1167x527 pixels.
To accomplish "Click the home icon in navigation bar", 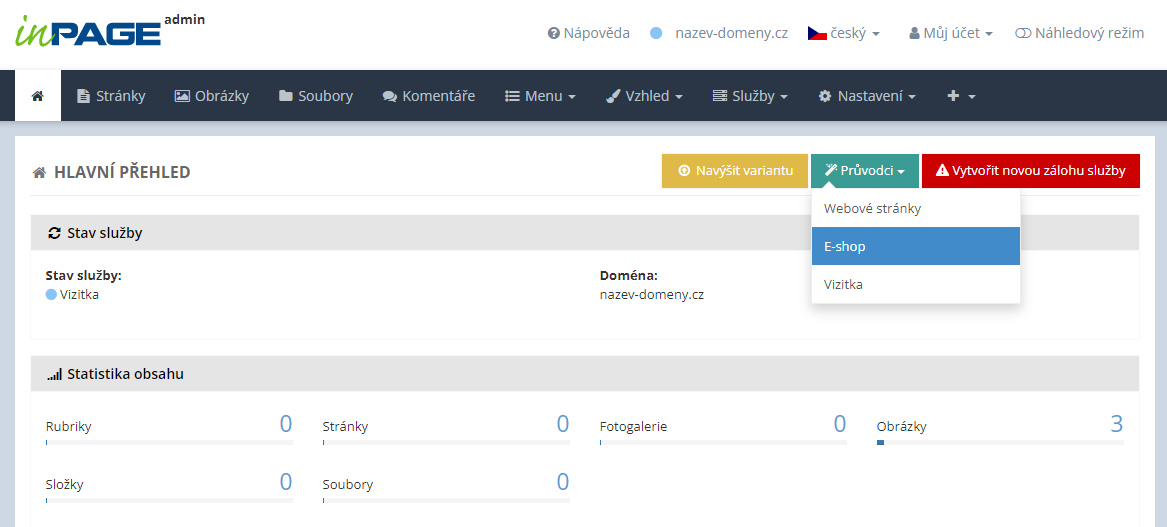I will coord(38,96).
